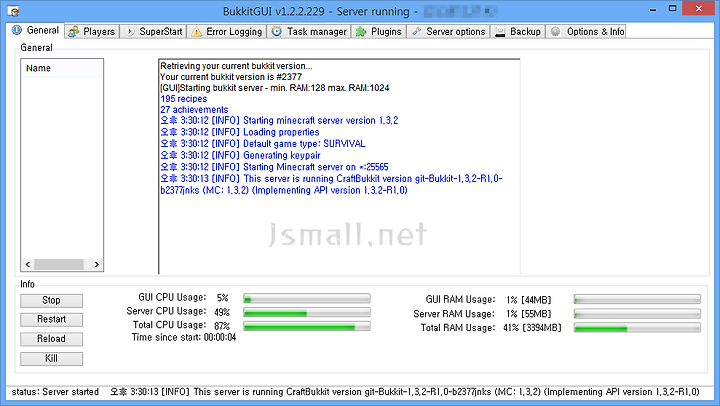720x406 pixels.
Task: Click the 49% server CPU value
Action: (x=222, y=312)
